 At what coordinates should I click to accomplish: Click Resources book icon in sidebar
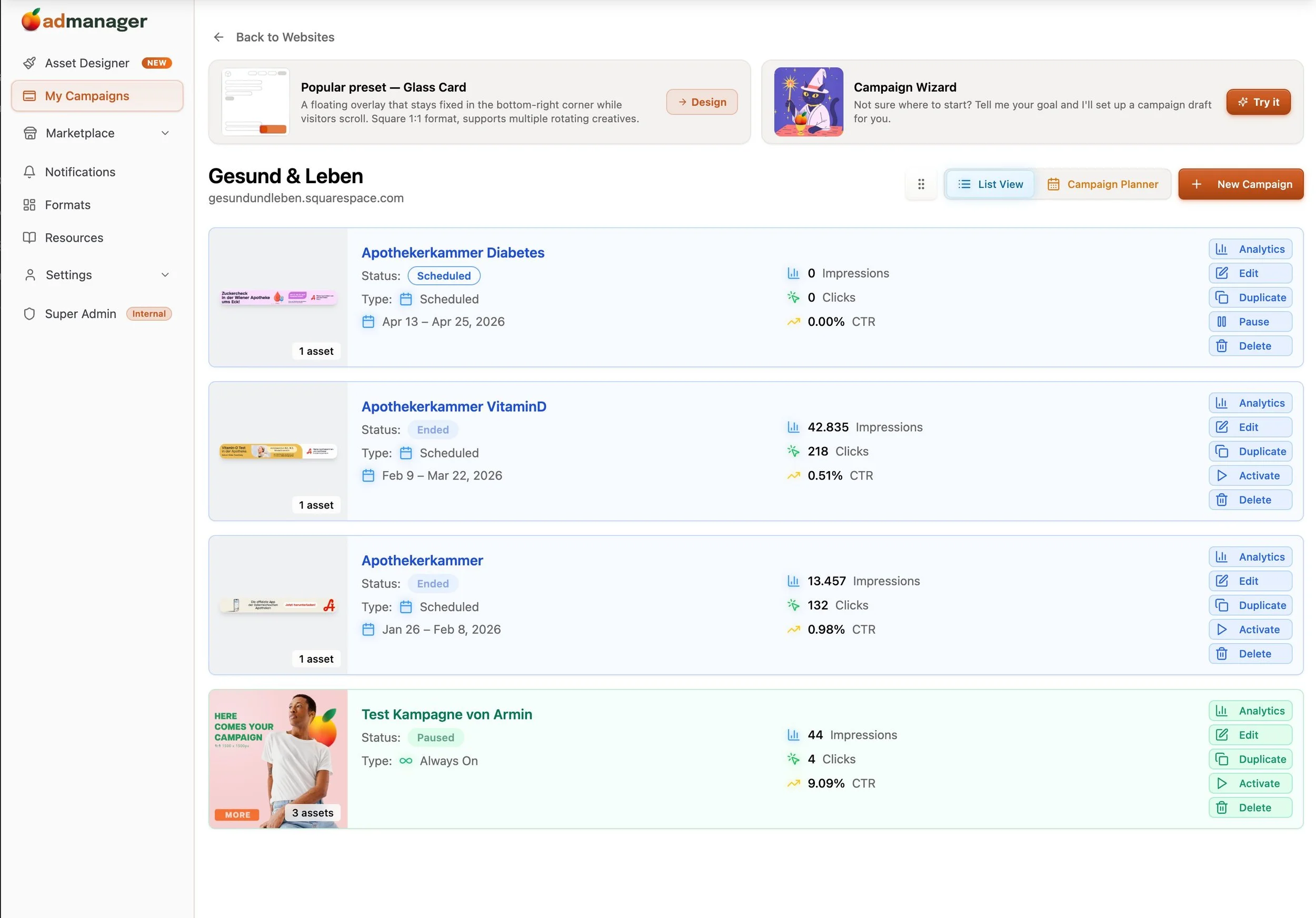[29, 237]
